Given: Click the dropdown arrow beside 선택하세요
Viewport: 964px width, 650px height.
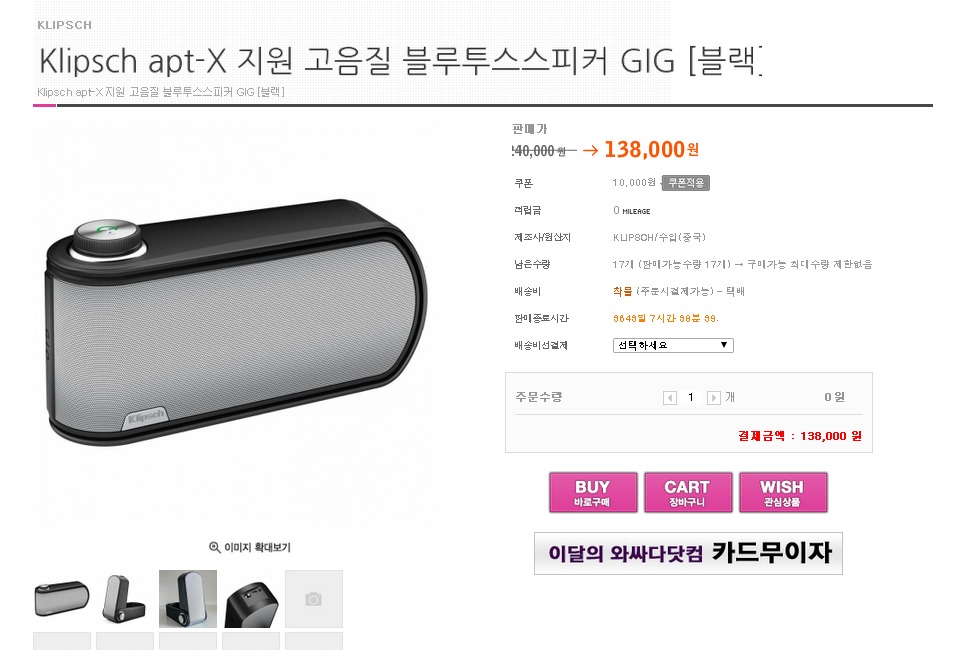Looking at the screenshot, I should (x=724, y=346).
